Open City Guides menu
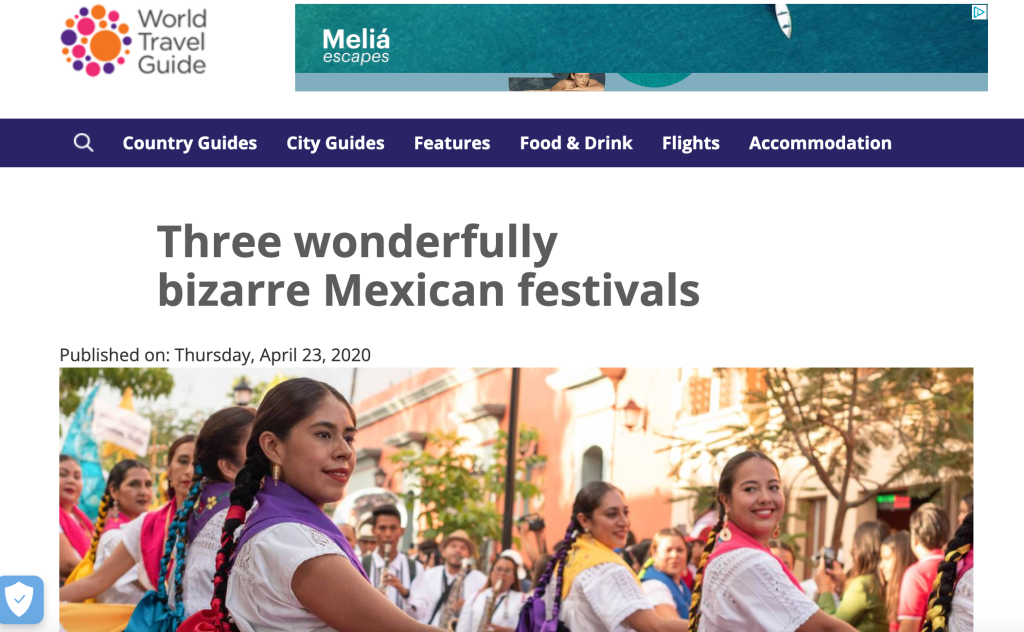Viewport: 1024px width, 632px height. 335,143
